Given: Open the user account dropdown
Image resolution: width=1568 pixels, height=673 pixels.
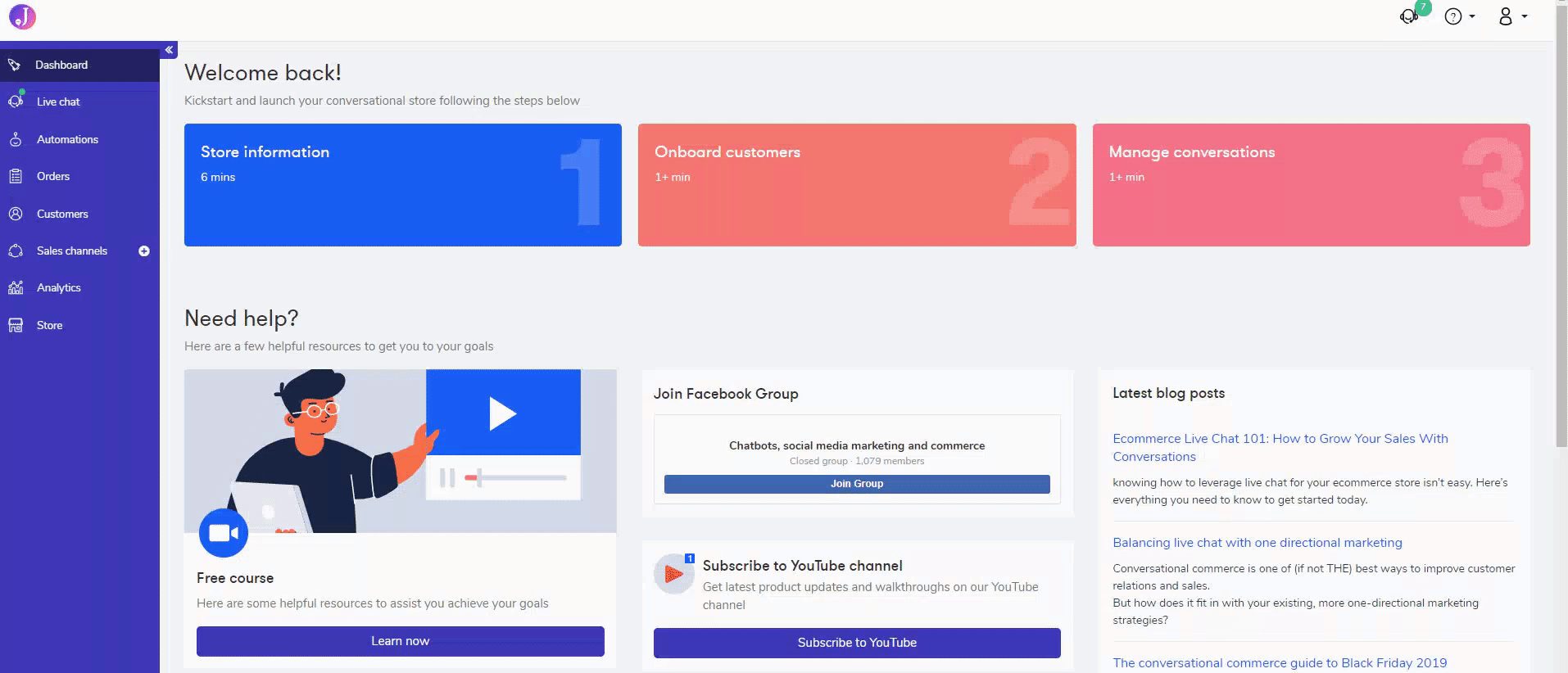Looking at the screenshot, I should (x=1512, y=16).
